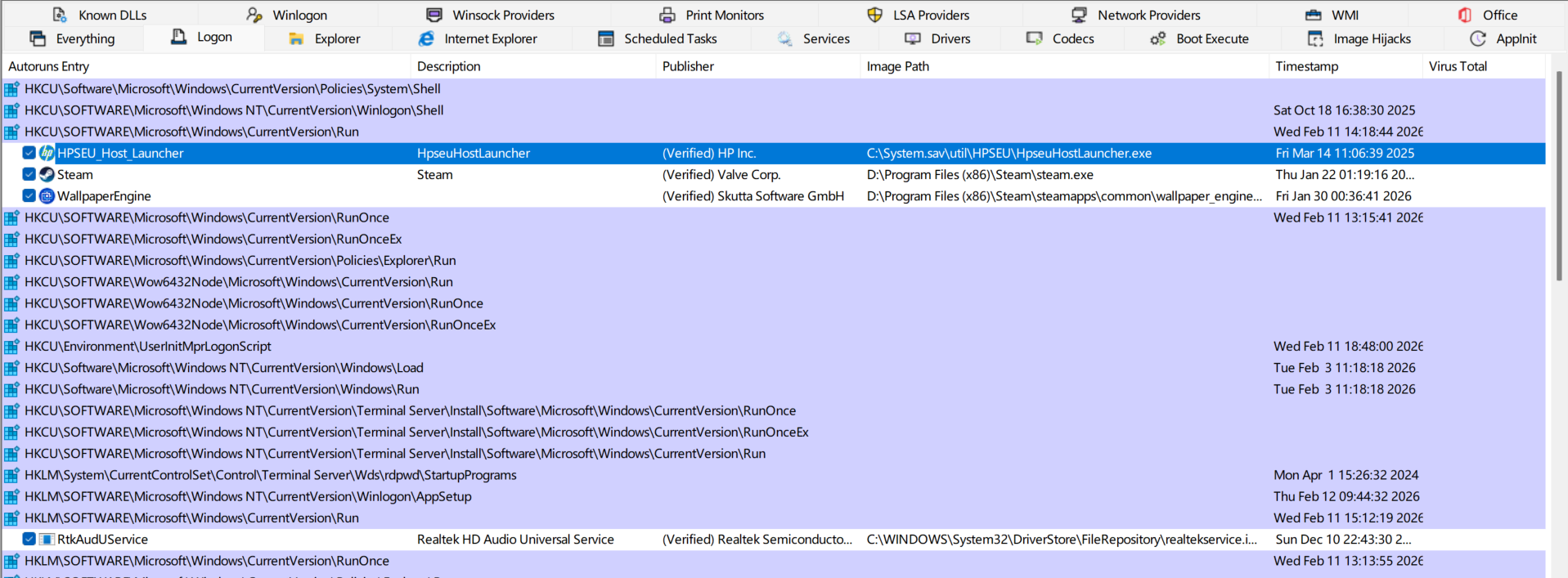Click timestamp Sat Oct 18 16:38:30 2025

1345,110
